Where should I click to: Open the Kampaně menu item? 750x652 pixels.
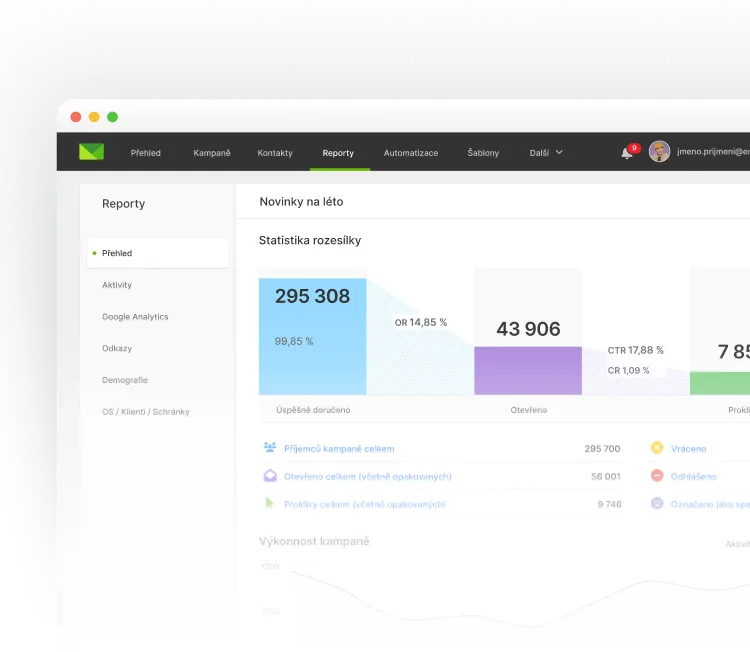point(212,153)
